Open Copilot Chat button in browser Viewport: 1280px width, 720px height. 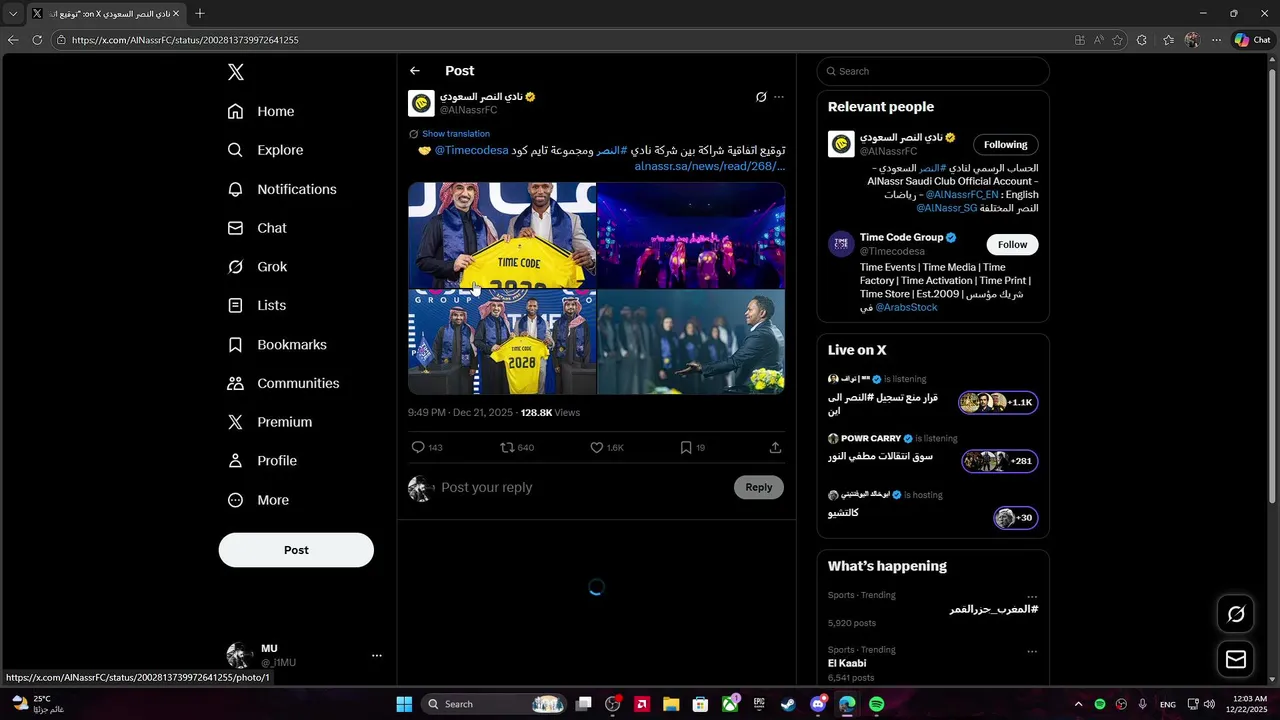coord(1253,40)
